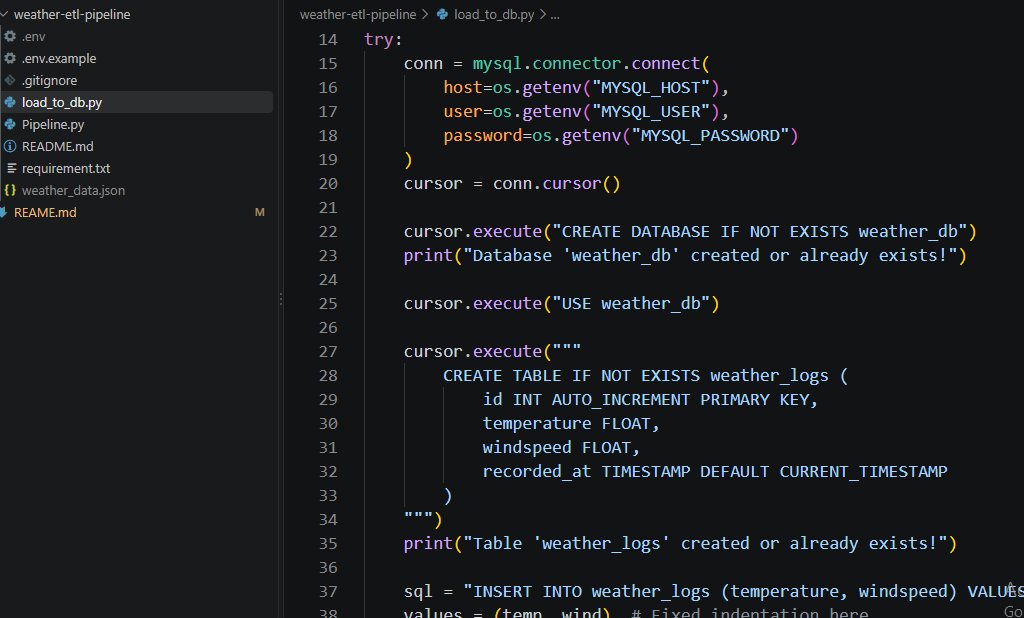Click 'id INT AUTO_INCREMENT PRIMARY KEY' line
Viewport: 1024px width, 618px height.
tap(650, 400)
